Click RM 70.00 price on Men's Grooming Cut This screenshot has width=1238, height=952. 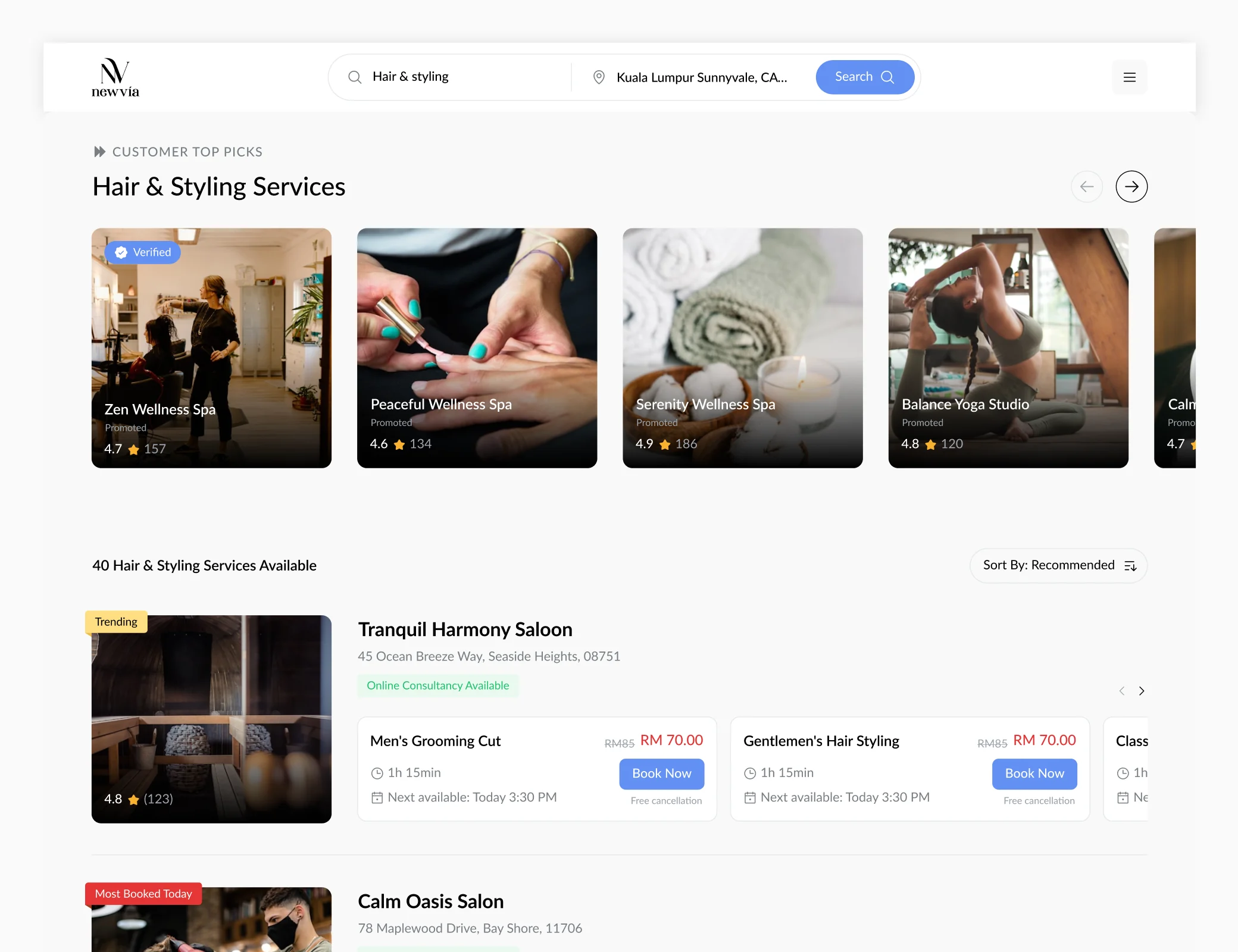pyautogui.click(x=672, y=740)
